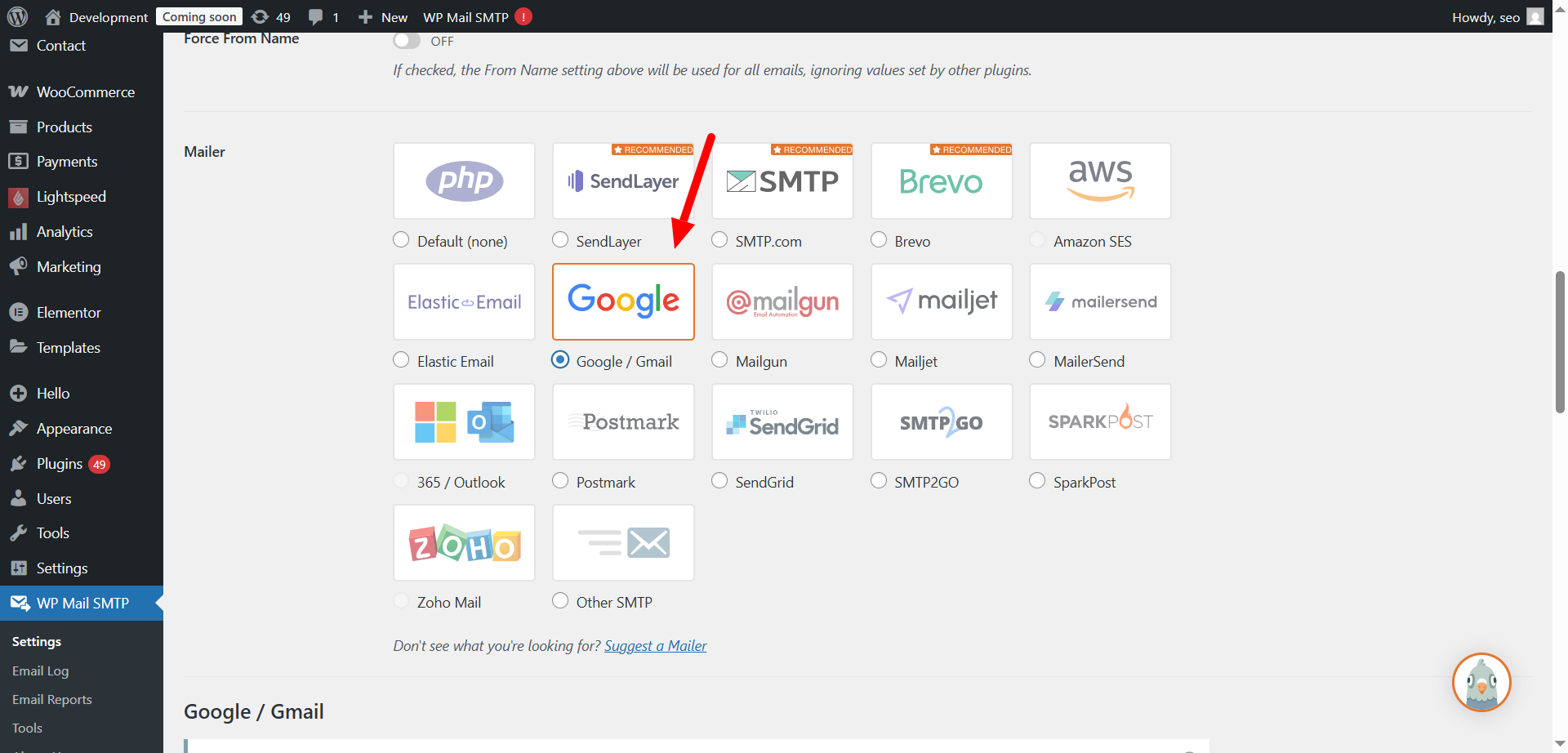Open the New content menu
This screenshot has height=753, width=1568.
pyautogui.click(x=382, y=16)
